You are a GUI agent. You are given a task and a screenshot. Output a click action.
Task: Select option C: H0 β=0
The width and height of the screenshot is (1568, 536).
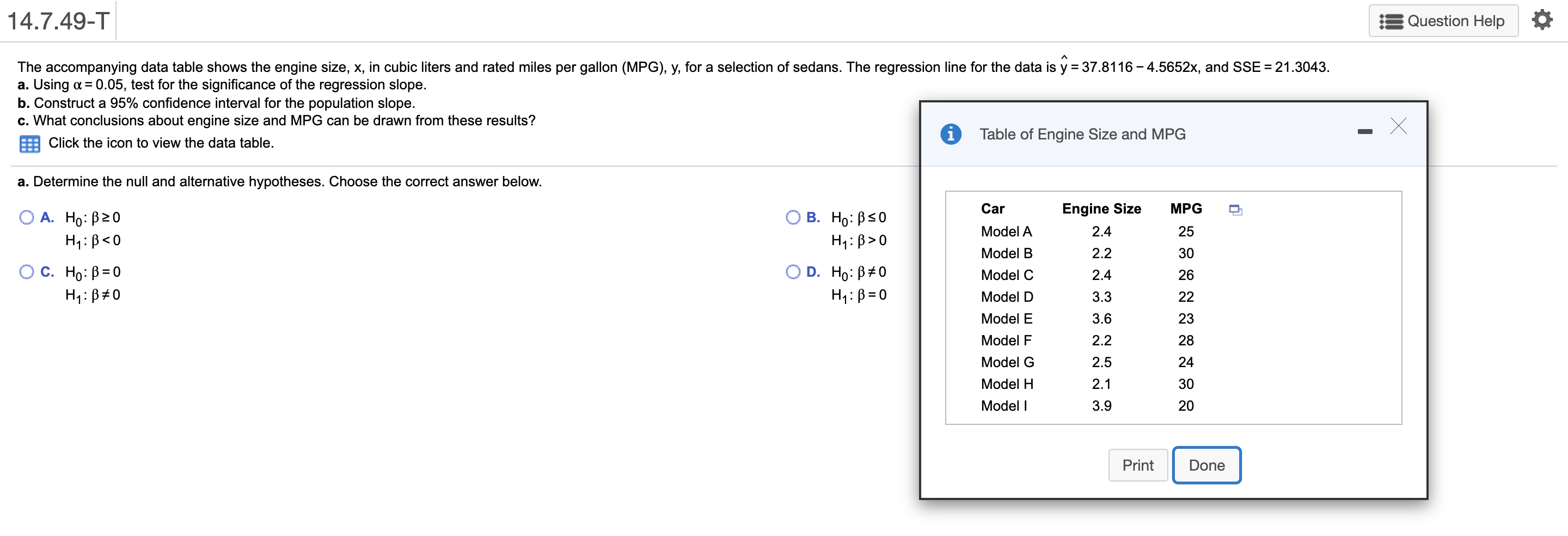pyautogui.click(x=26, y=272)
